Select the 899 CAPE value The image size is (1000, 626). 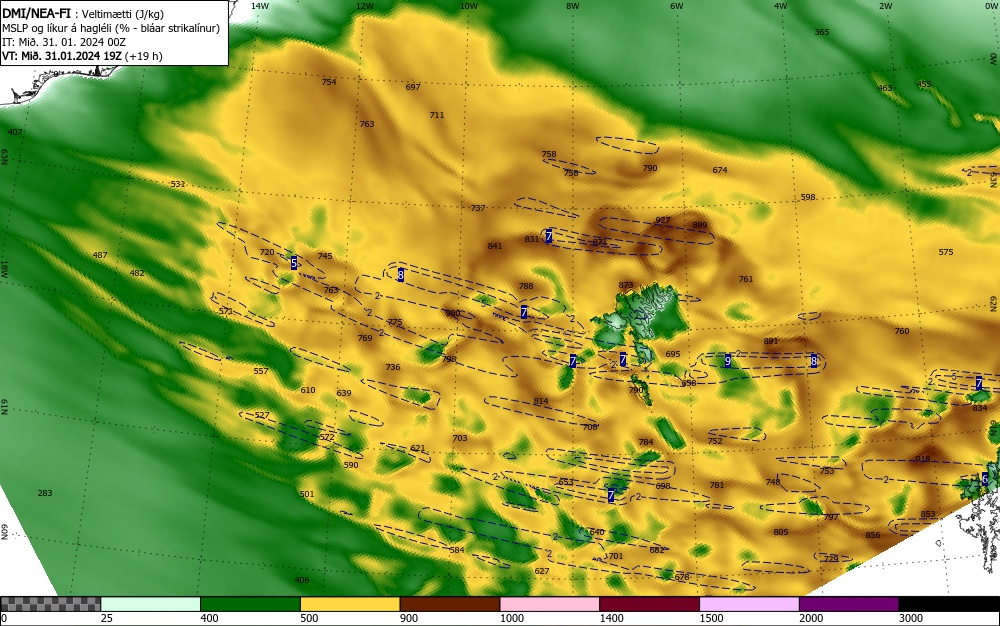pos(700,225)
